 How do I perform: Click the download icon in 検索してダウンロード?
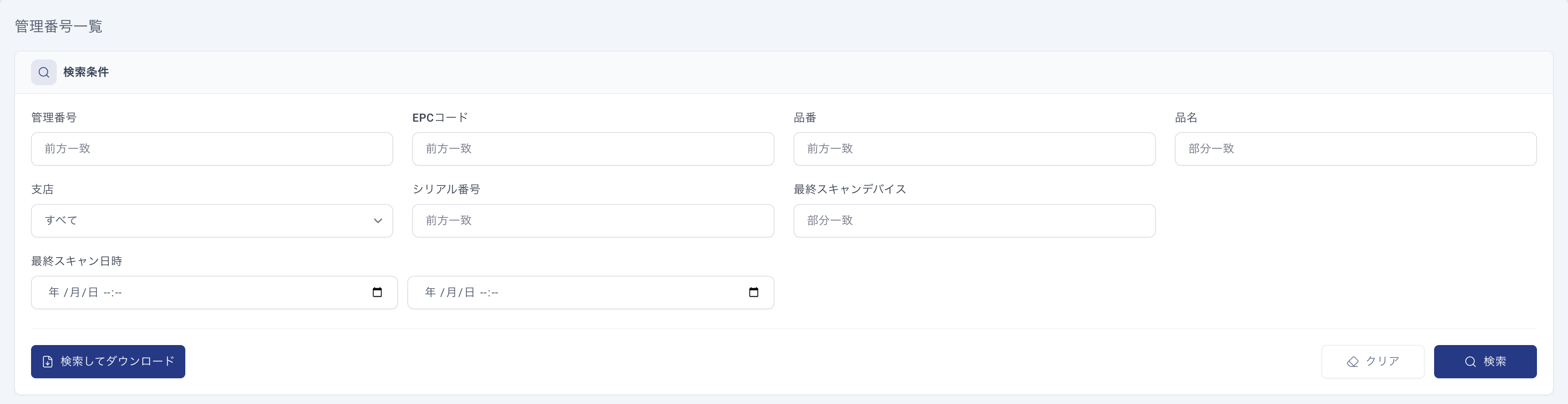tap(48, 362)
